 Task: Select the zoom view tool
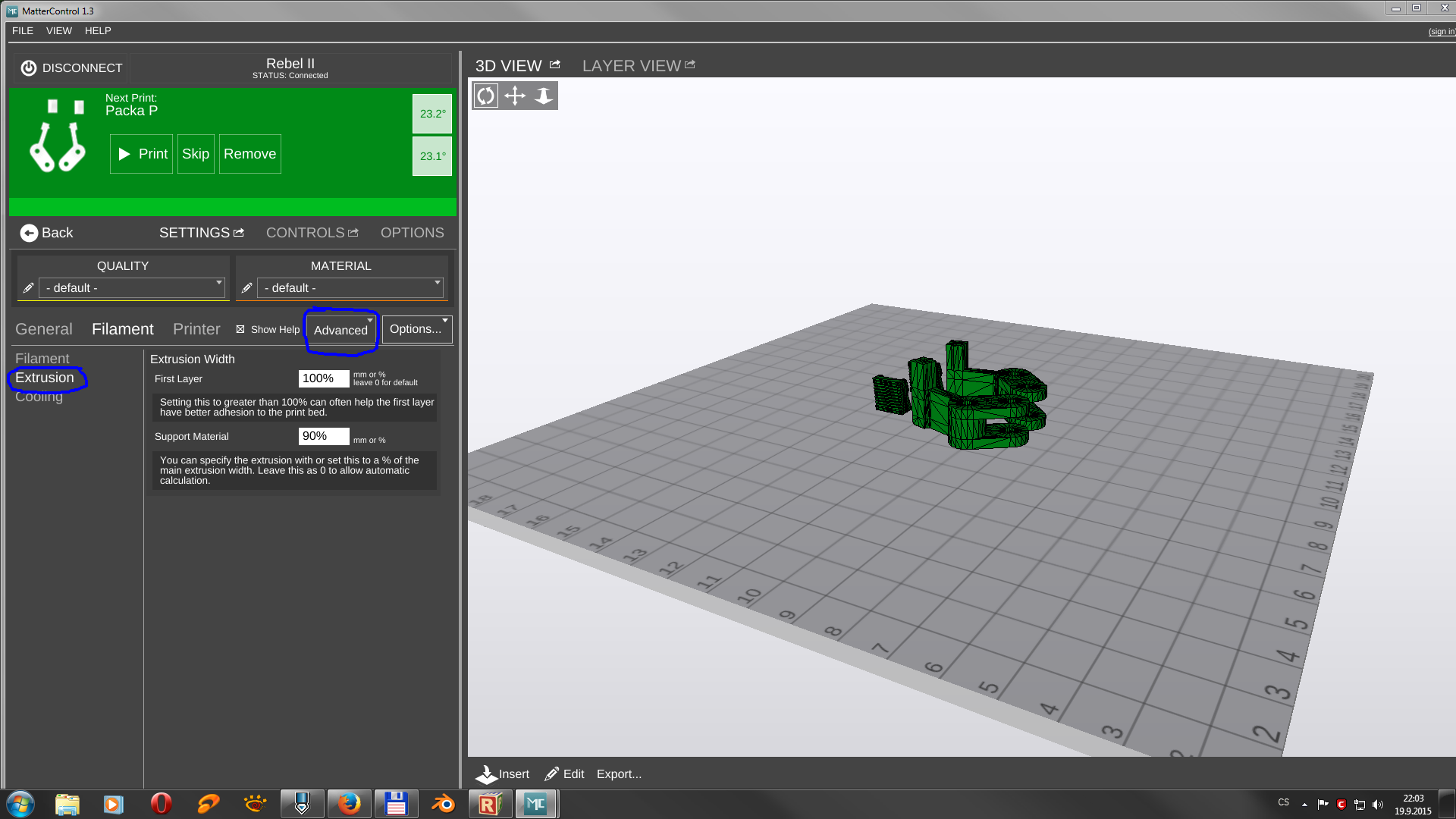point(544,96)
